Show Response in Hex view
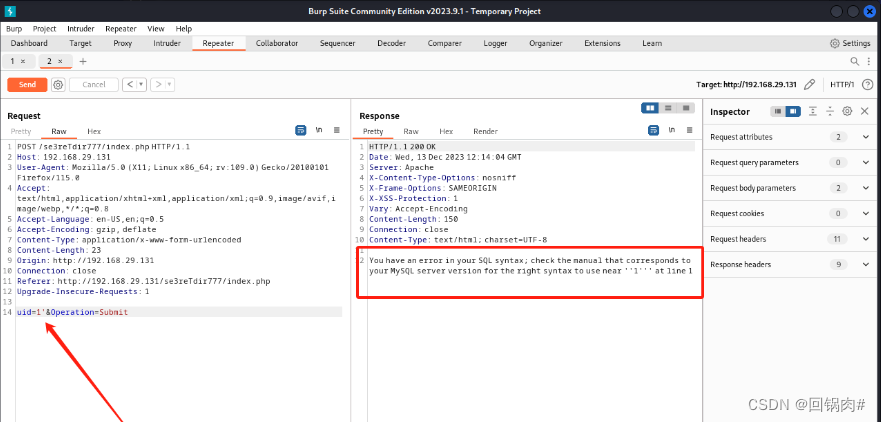Screen dimensions: 881x422 click(x=446, y=131)
